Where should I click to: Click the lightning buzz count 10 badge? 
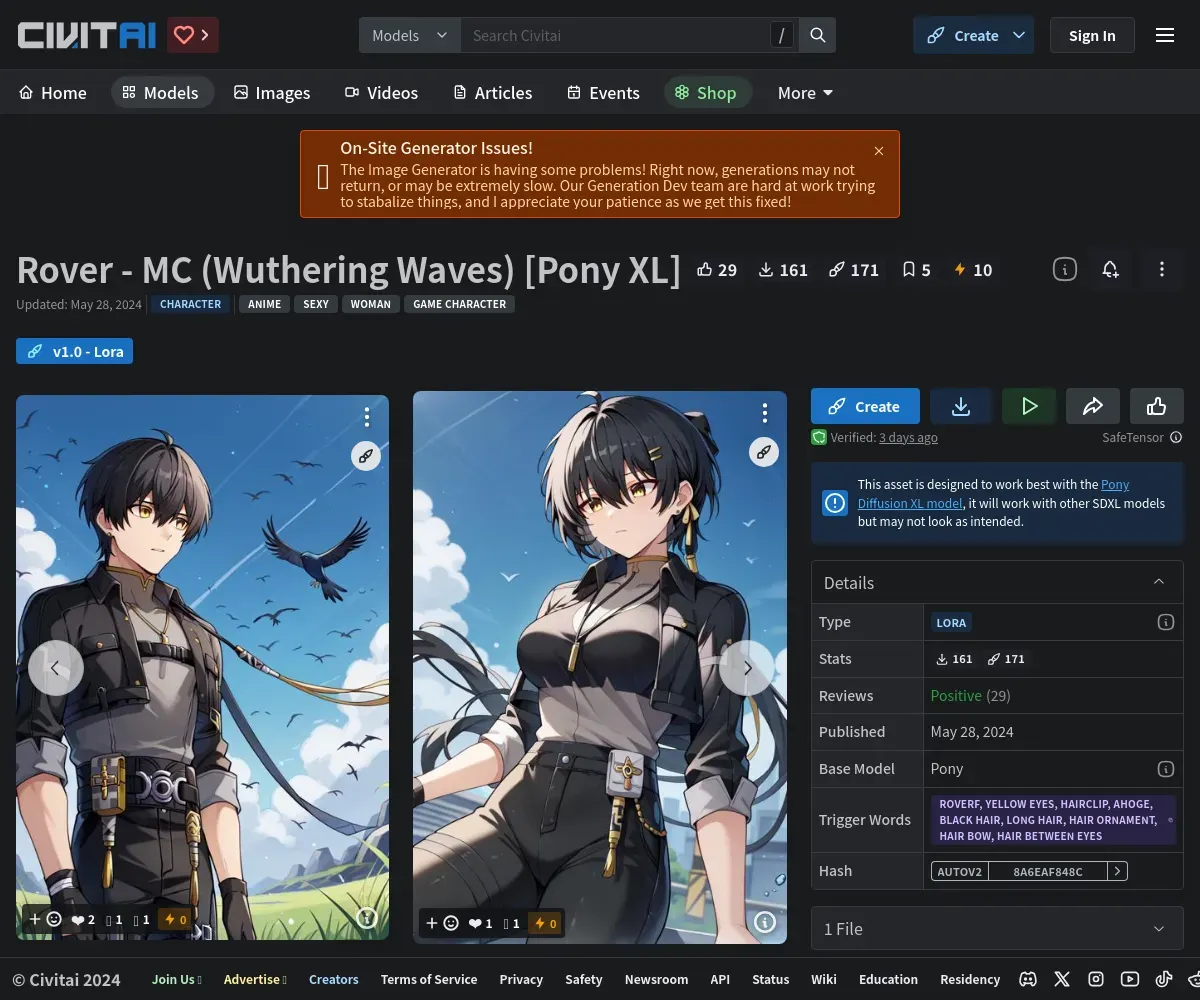[x=973, y=270]
